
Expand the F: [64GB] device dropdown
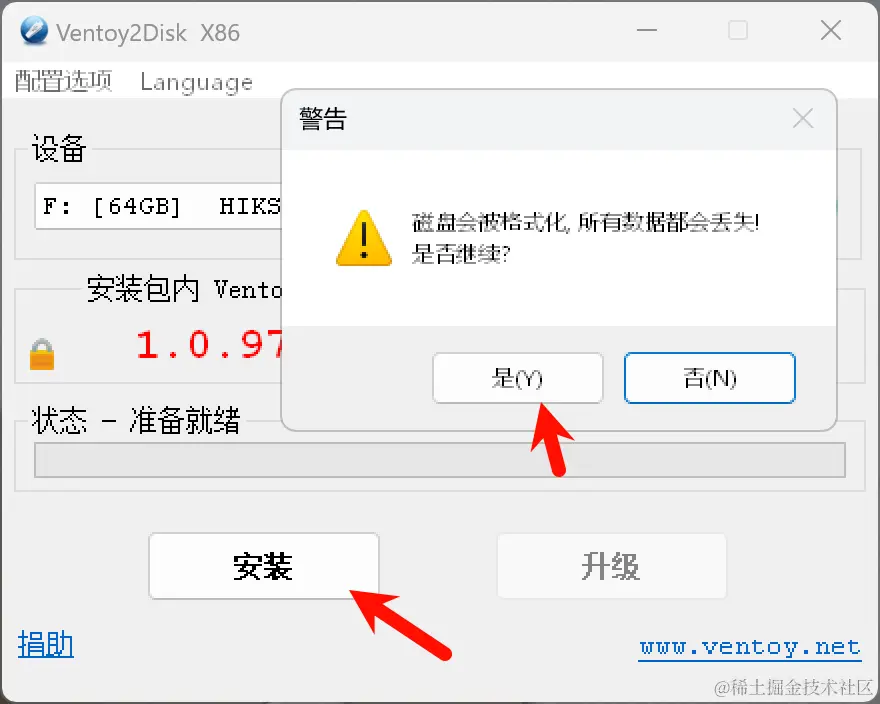(158, 206)
